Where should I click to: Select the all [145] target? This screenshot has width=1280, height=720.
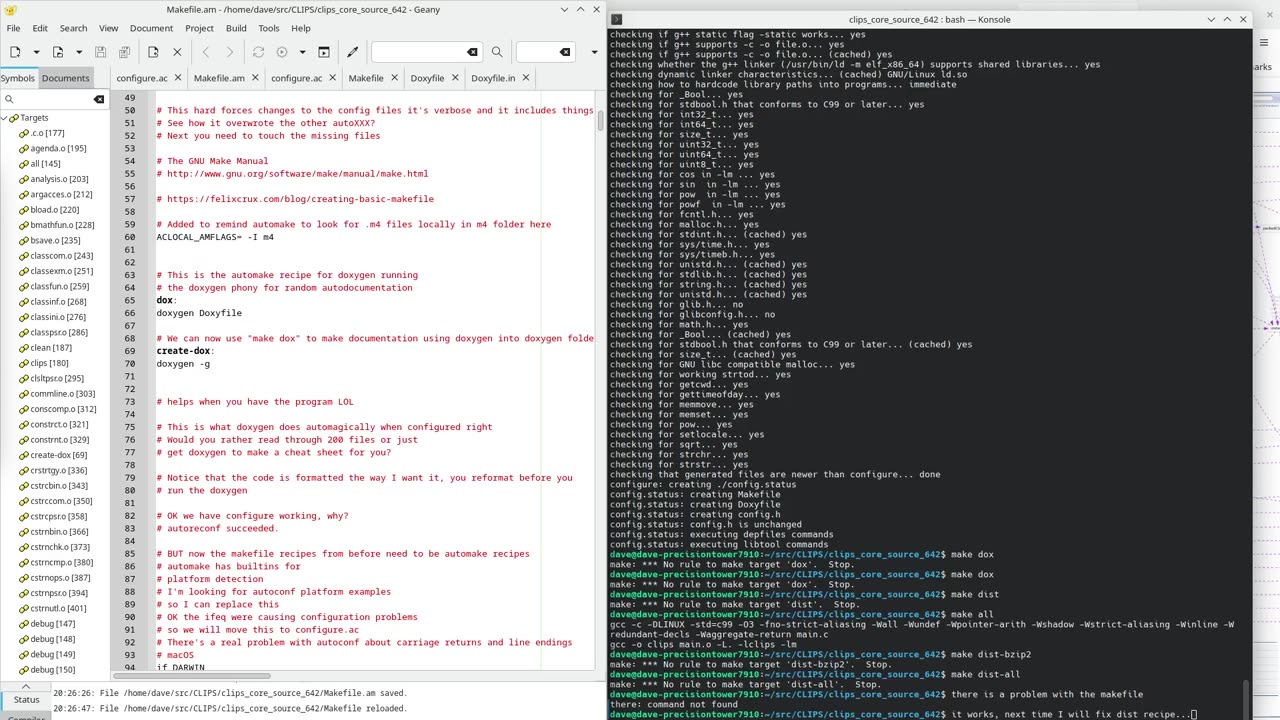tap(45, 164)
